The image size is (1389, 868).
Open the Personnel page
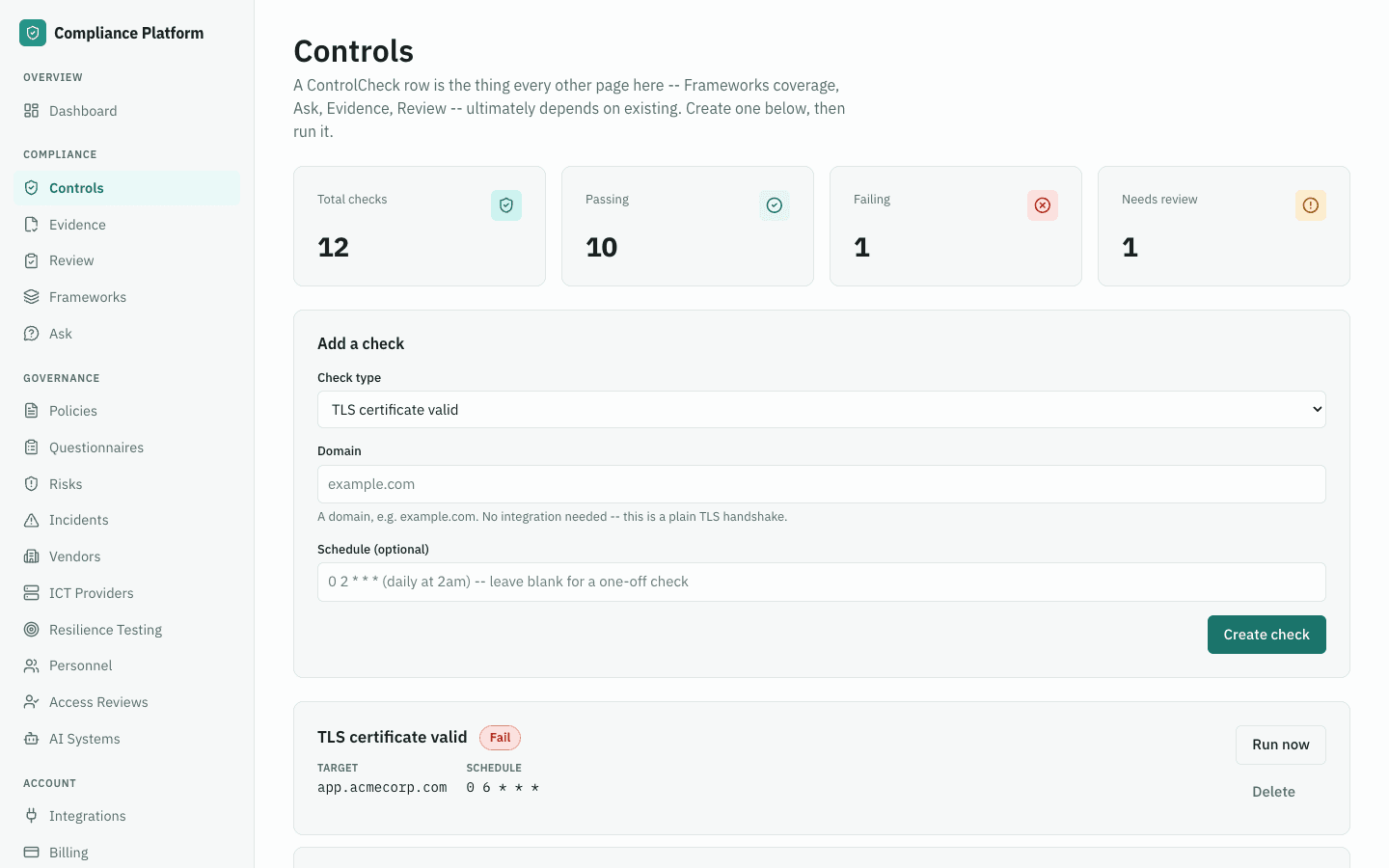point(126,665)
